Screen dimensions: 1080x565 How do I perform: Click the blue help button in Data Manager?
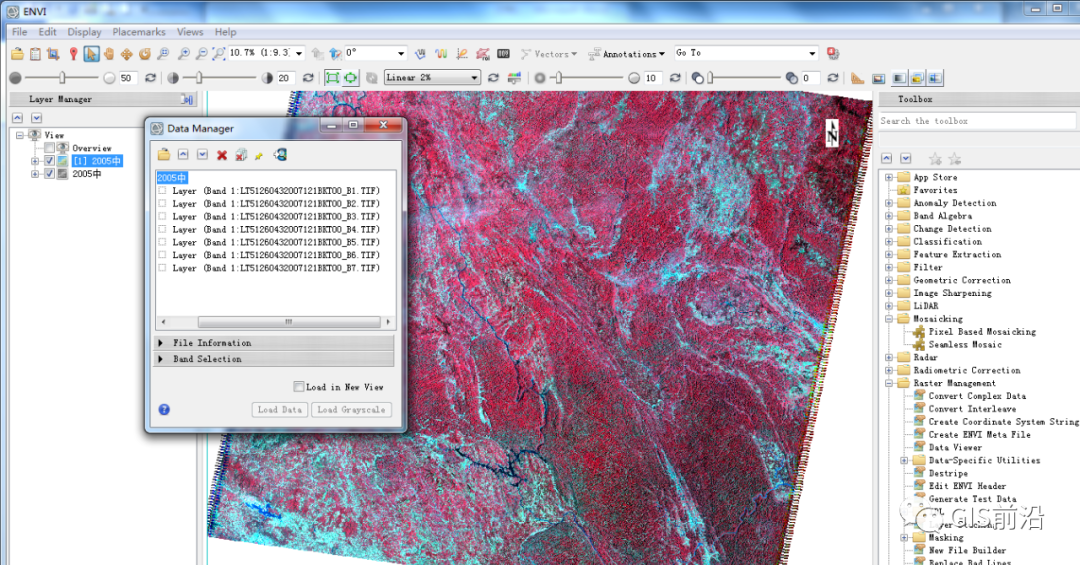164,409
